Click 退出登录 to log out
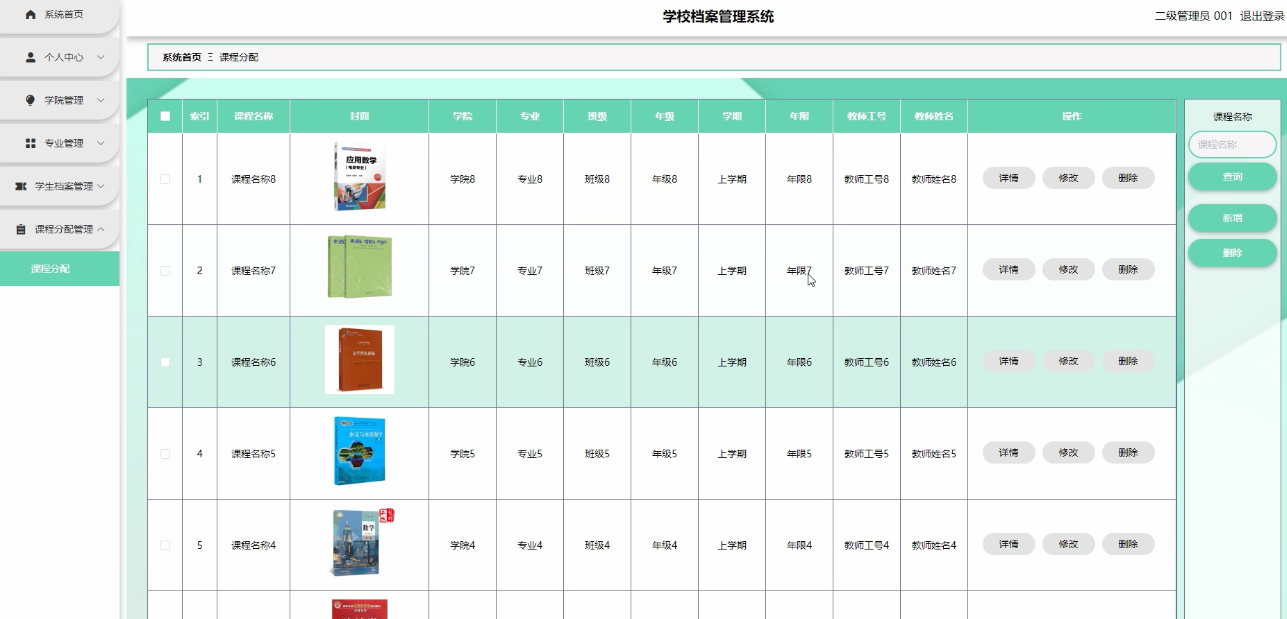 click(x=1262, y=16)
